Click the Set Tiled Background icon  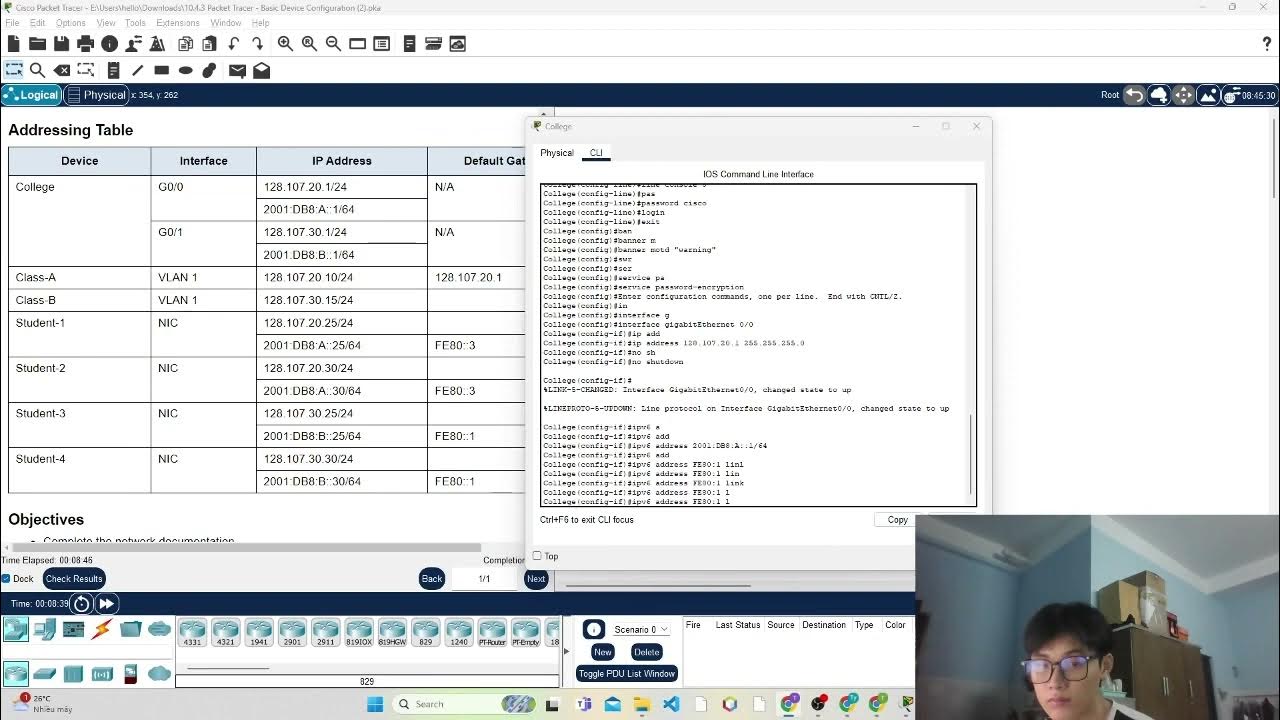click(1208, 95)
